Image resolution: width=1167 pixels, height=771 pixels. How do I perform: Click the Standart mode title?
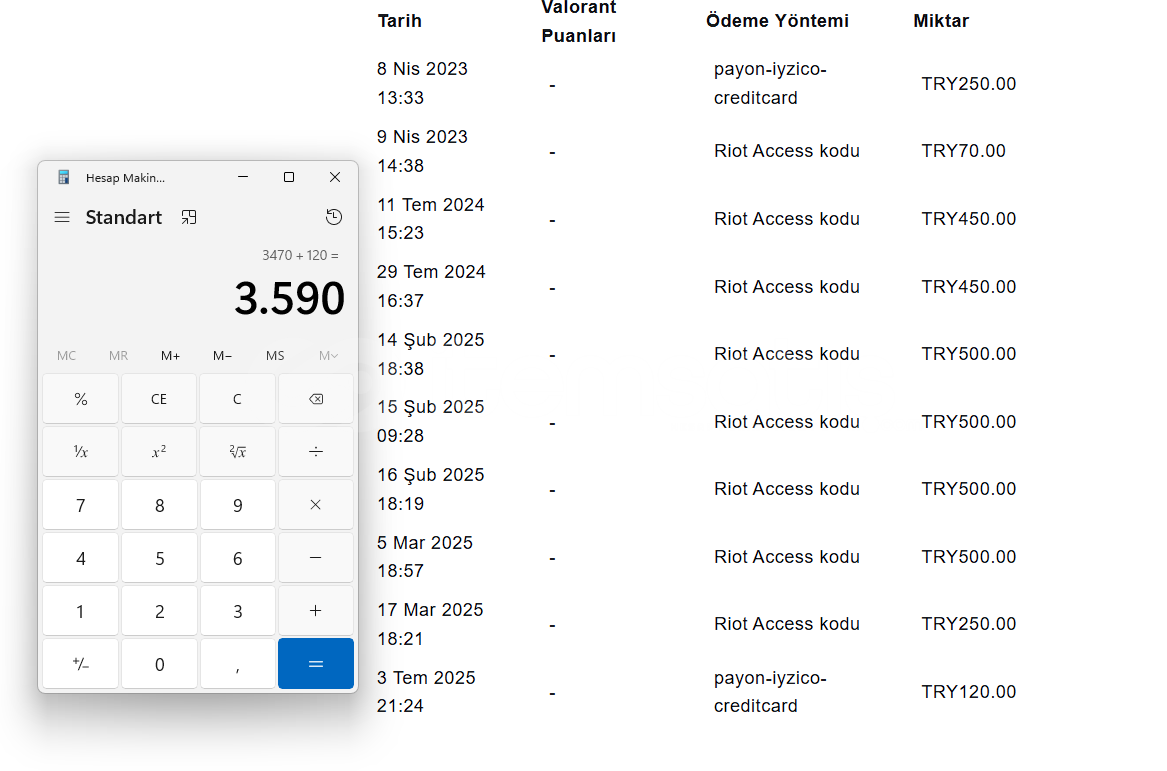coord(124,217)
